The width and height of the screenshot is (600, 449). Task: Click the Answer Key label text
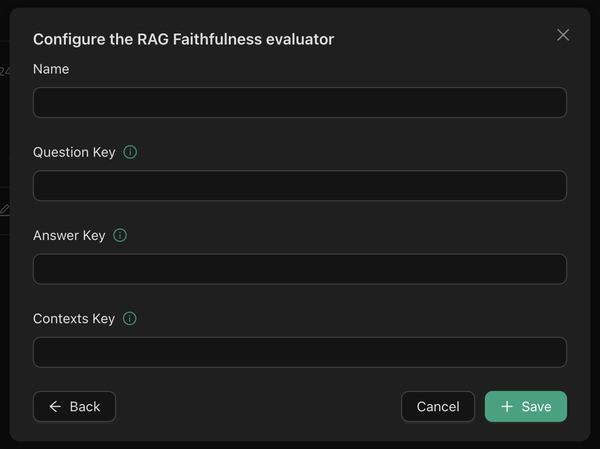pos(69,236)
